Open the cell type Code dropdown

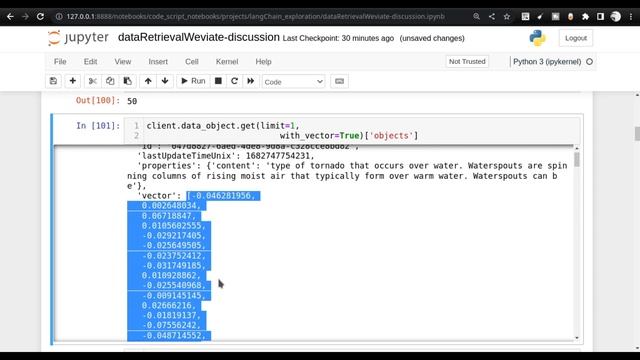click(x=293, y=82)
